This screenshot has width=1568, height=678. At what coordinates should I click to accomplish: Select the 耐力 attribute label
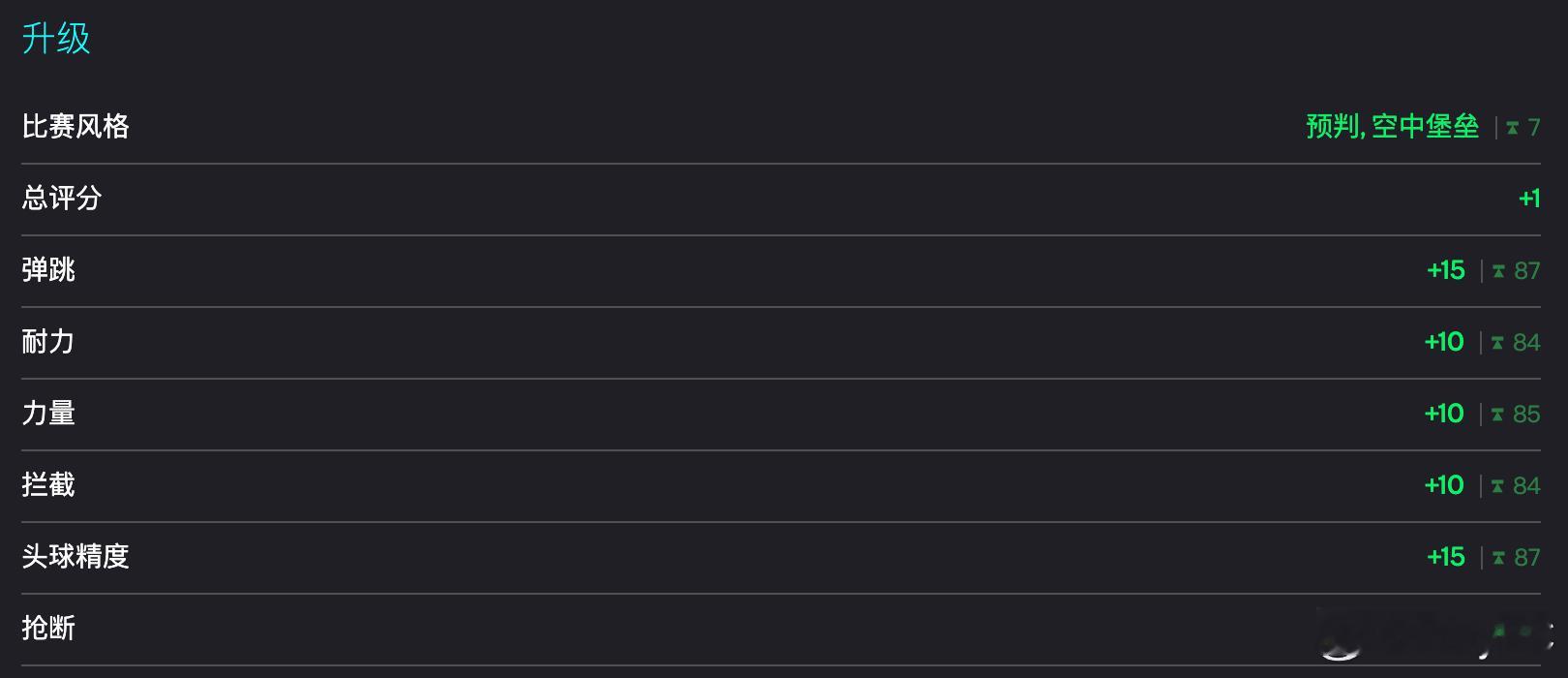pos(48,341)
